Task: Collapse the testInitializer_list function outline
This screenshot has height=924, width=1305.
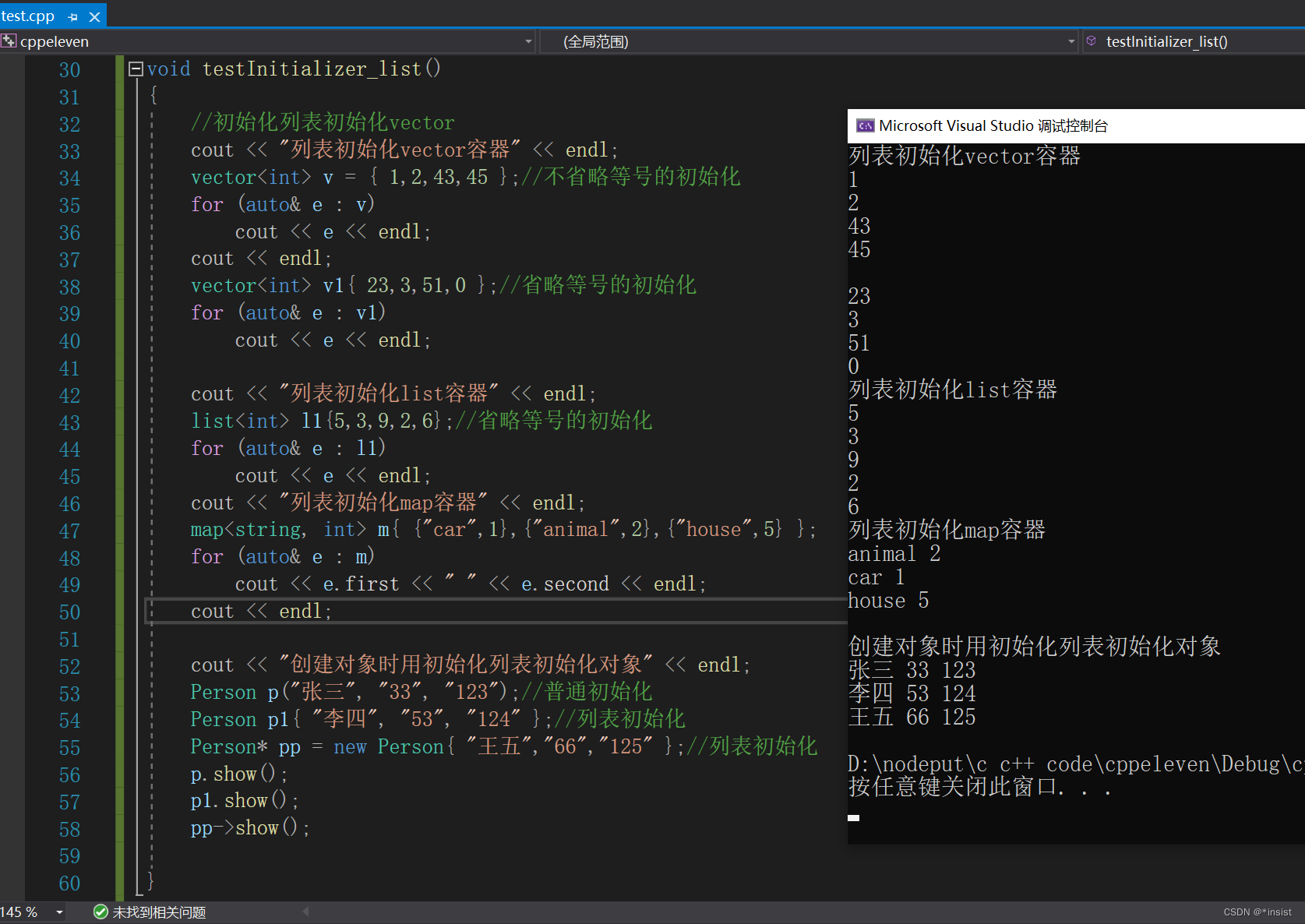Action: (136, 69)
